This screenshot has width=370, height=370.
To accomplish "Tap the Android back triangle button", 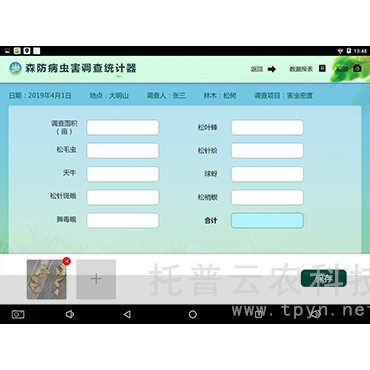I will point(127,314).
